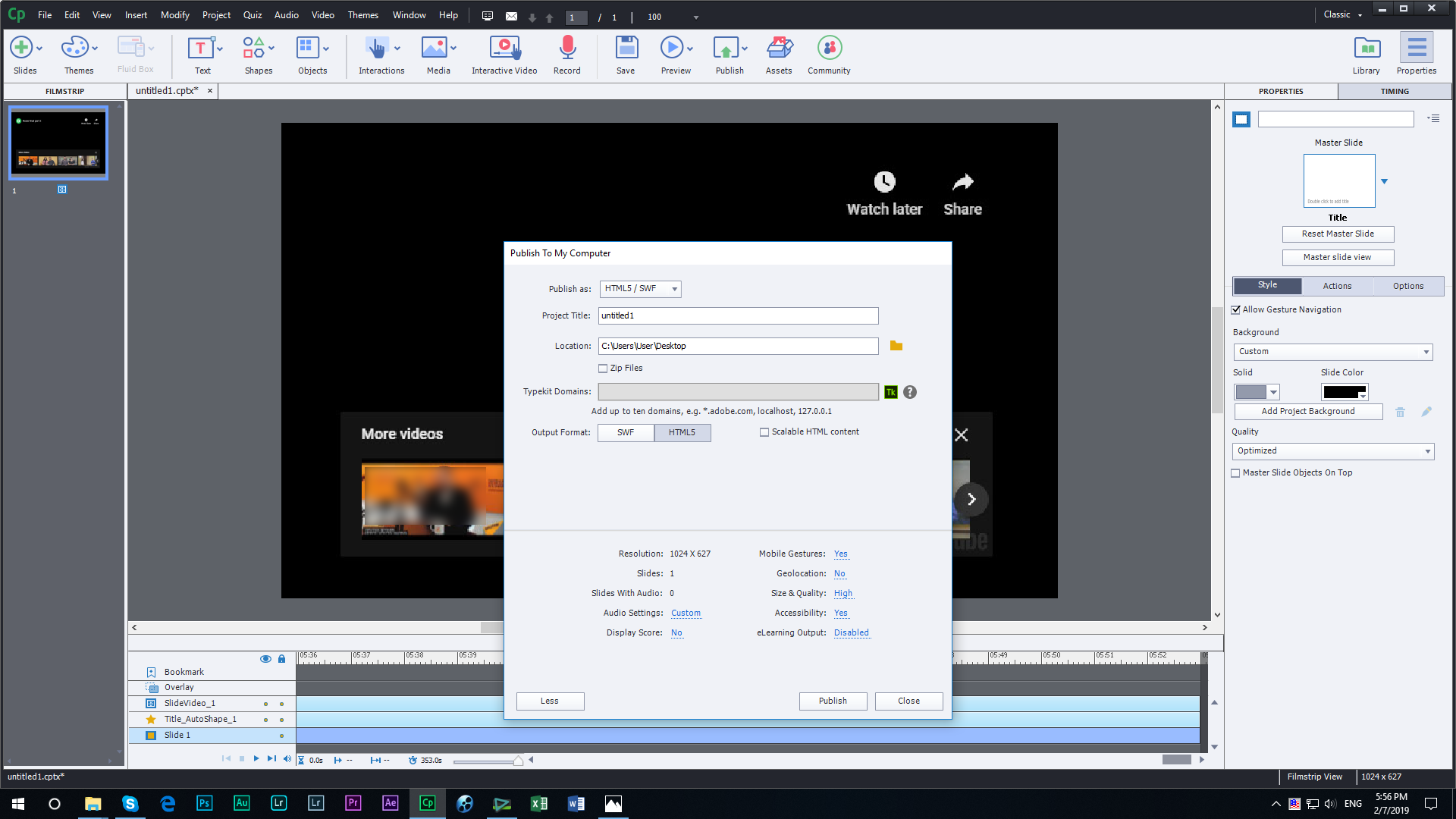Open the Community icon
The image size is (1456, 819).
coord(830,48)
